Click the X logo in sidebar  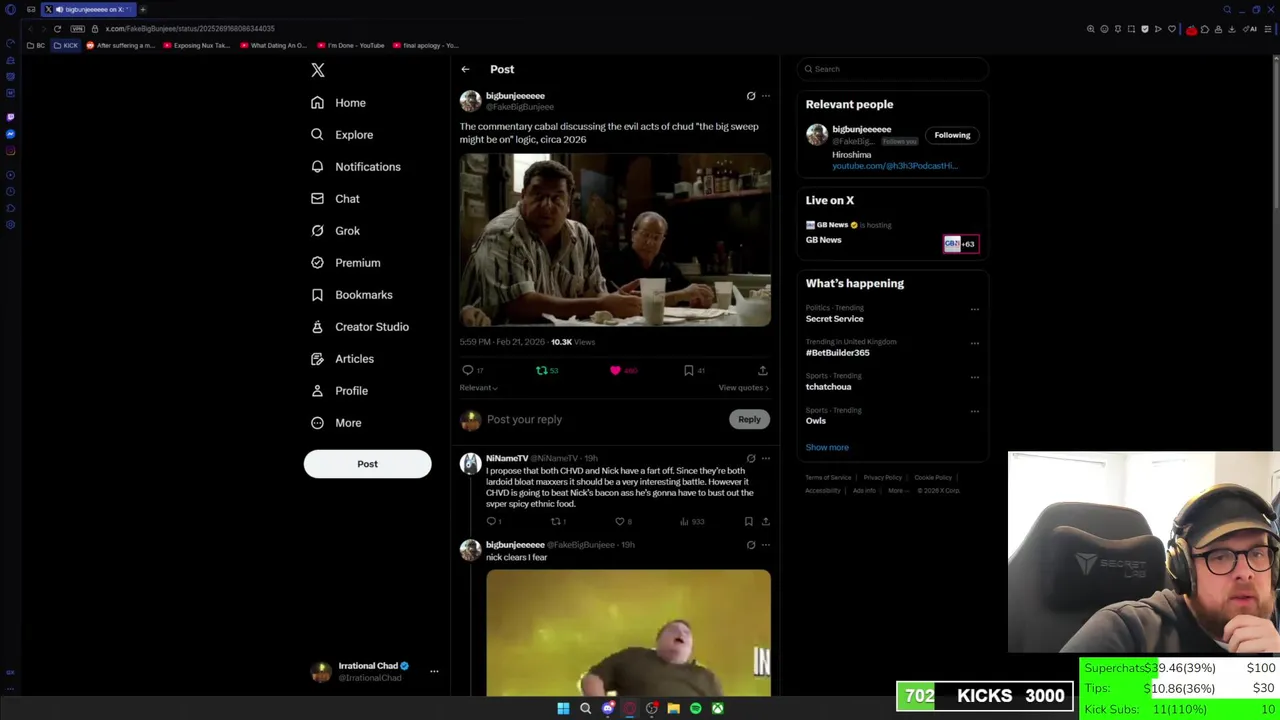coord(318,70)
